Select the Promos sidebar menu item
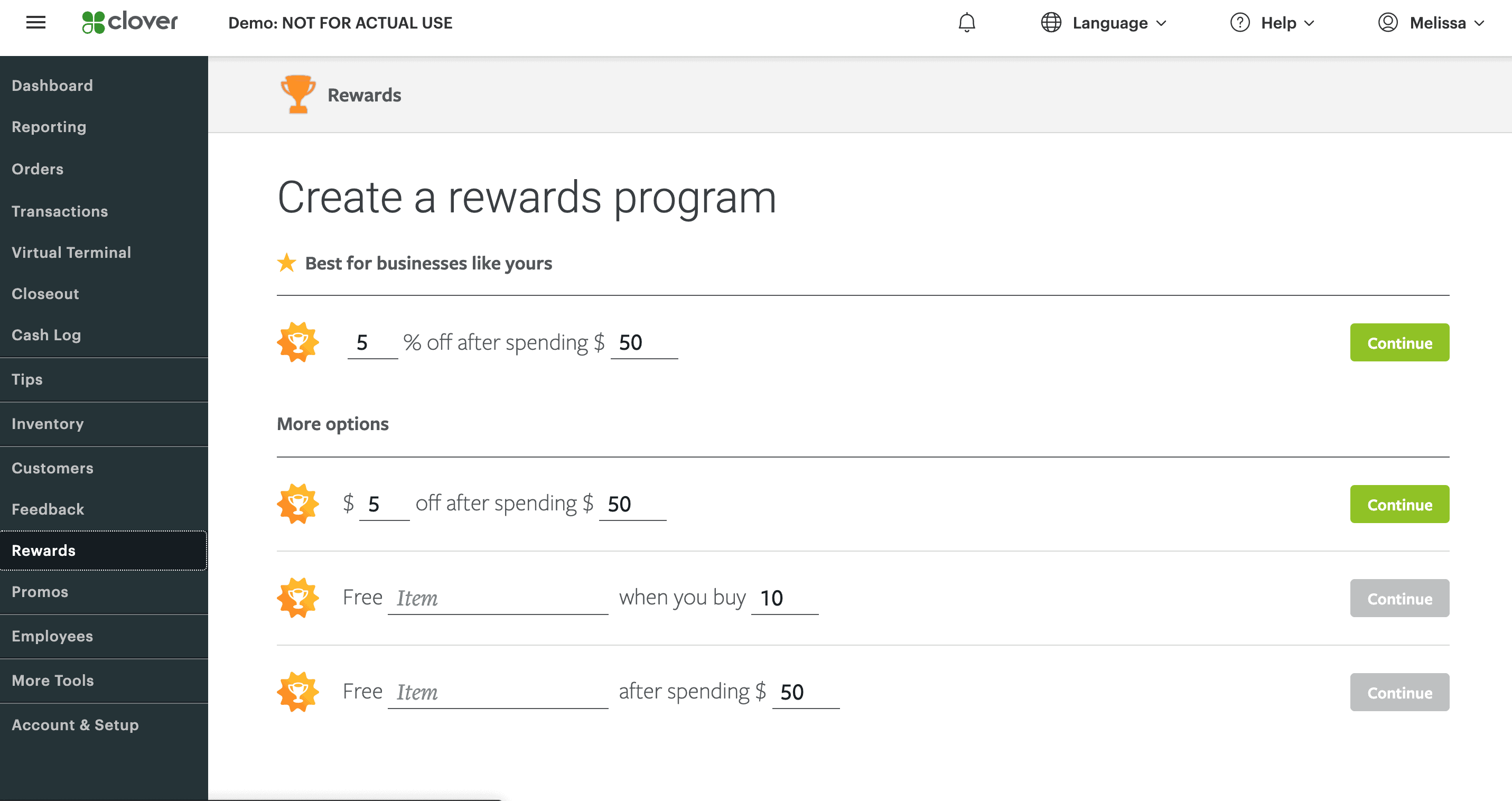This screenshot has height=801, width=1512. point(40,591)
